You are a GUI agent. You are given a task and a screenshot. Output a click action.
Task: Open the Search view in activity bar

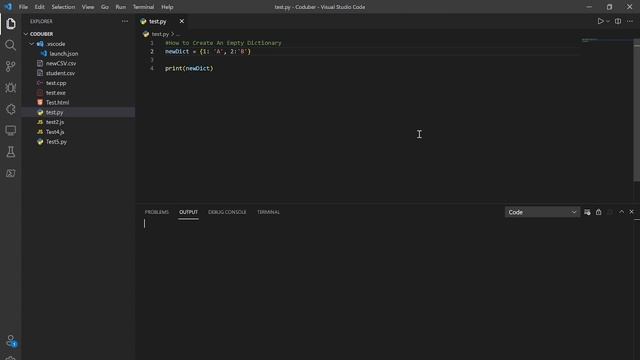(11, 45)
